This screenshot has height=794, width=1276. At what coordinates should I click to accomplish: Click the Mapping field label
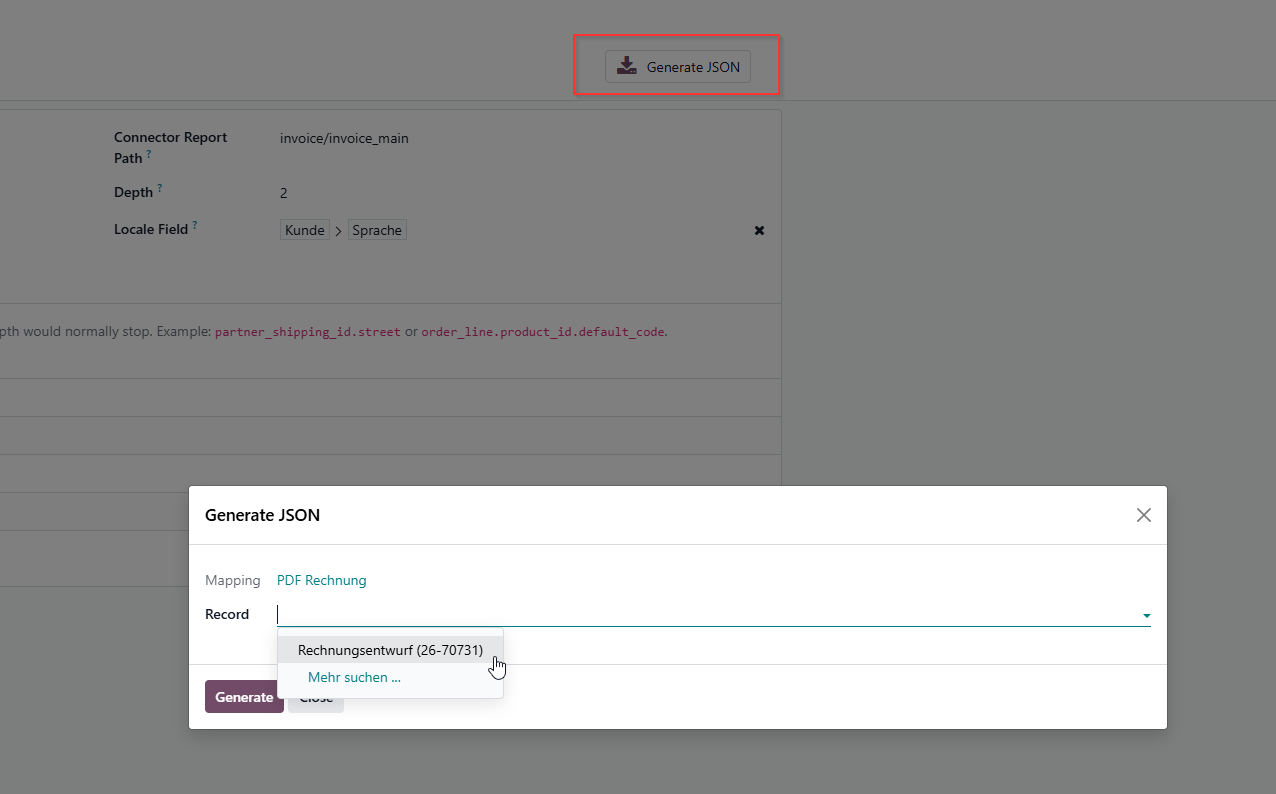click(232, 580)
